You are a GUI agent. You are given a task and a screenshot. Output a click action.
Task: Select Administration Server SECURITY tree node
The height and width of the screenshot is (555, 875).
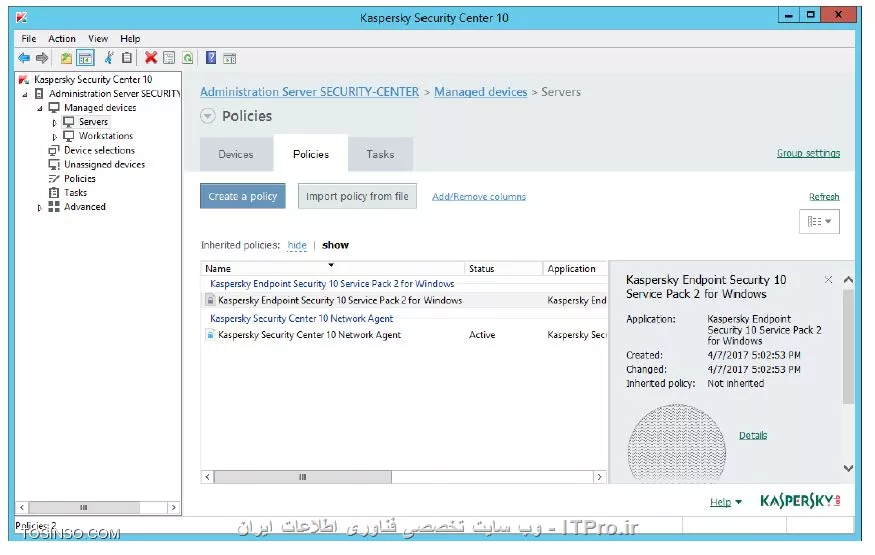point(114,94)
